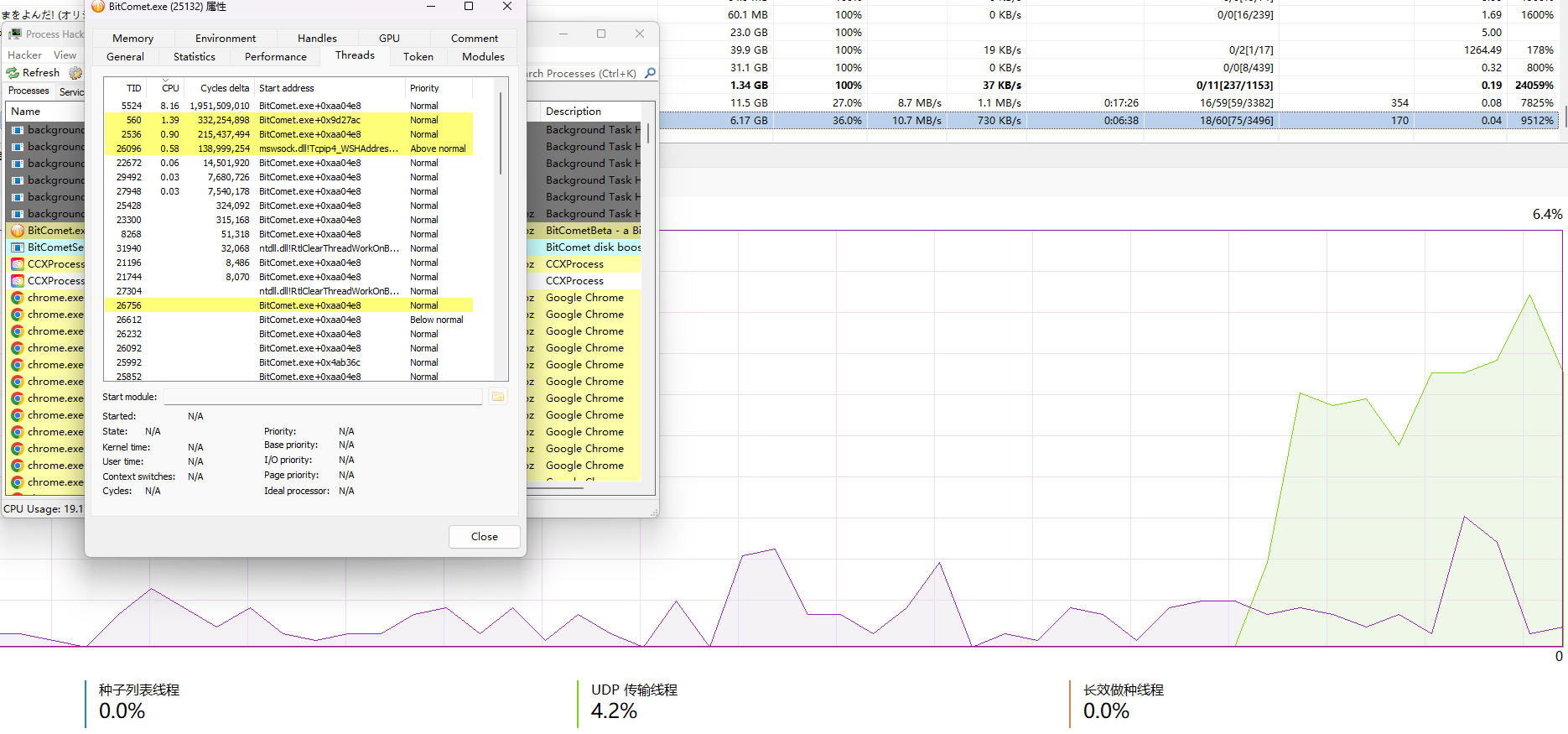
Task: Click the bold 1.34 GB row in background table
Action: point(1109,86)
